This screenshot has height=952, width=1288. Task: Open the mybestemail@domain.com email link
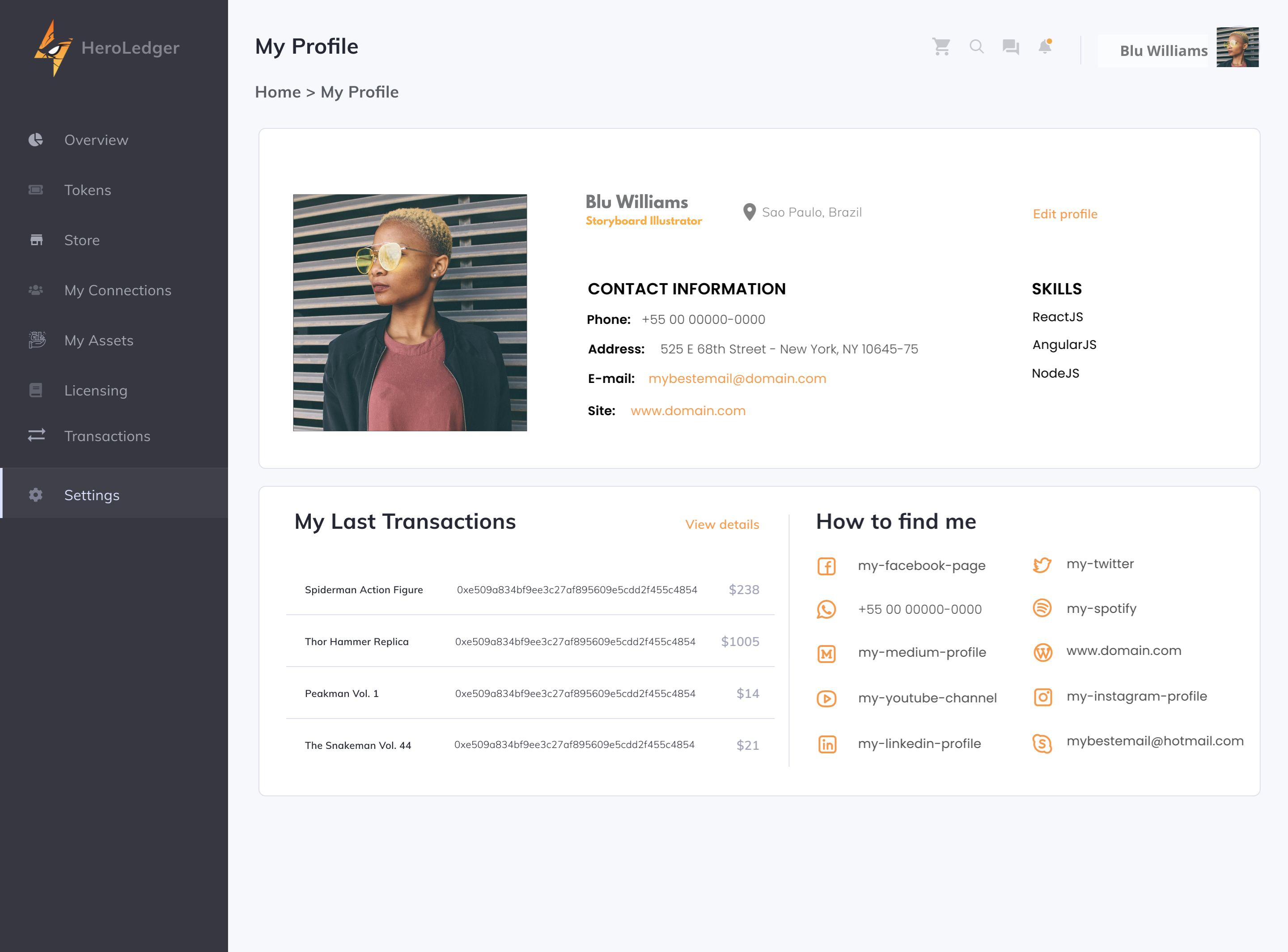coord(737,378)
